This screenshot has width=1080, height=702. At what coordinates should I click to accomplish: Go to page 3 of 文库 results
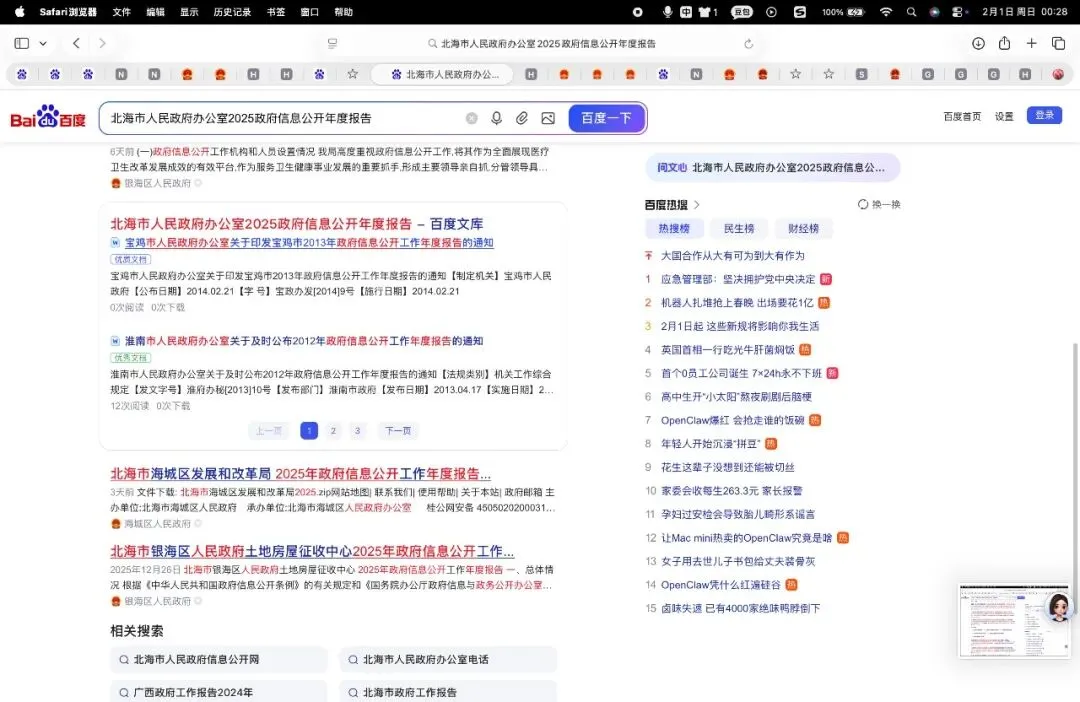[x=357, y=431]
